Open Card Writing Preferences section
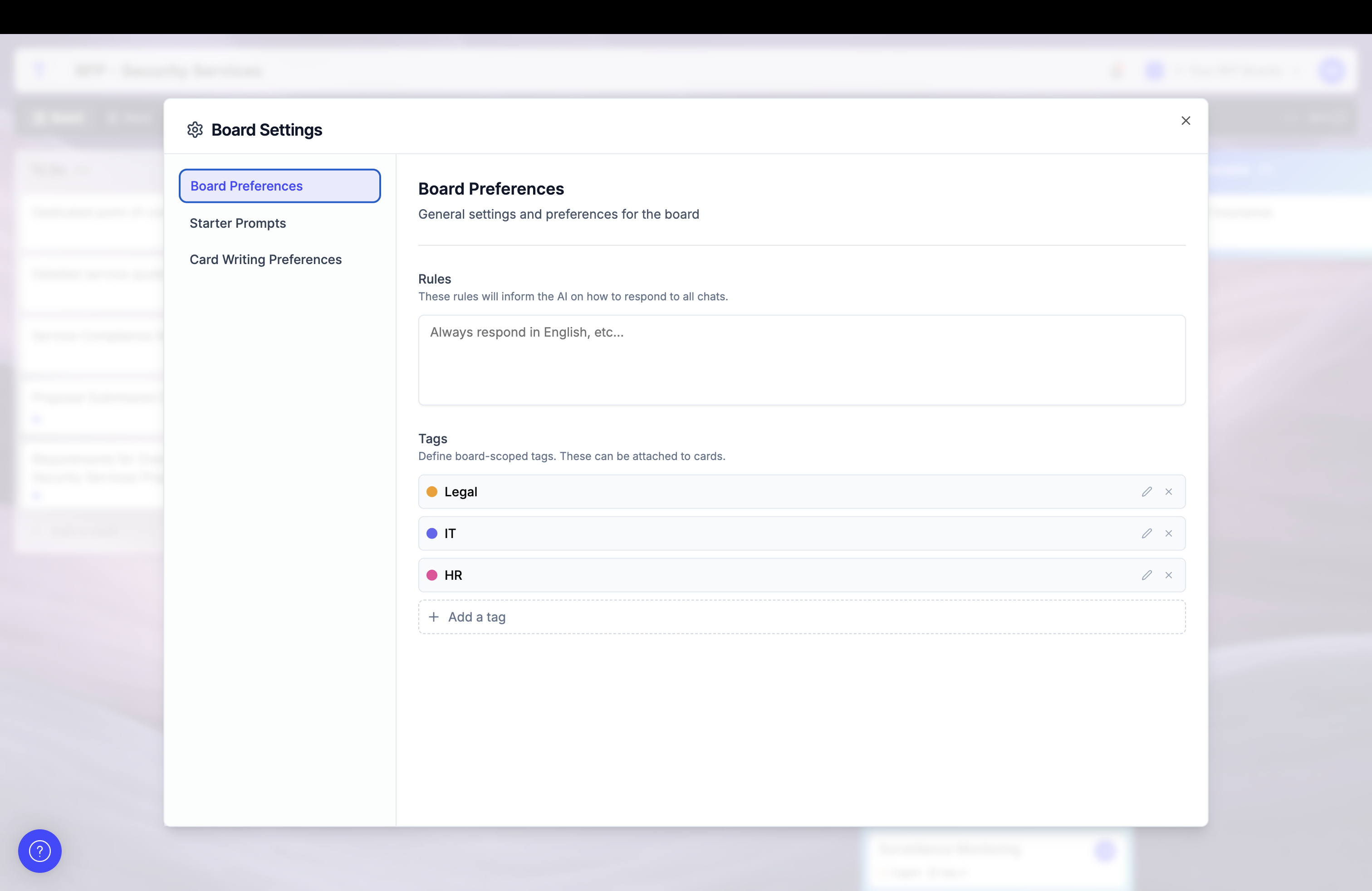The width and height of the screenshot is (1372, 891). pyautogui.click(x=265, y=259)
